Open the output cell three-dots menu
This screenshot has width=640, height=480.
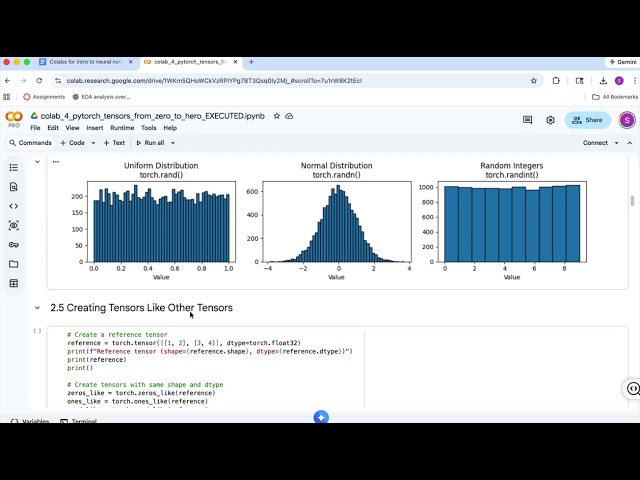tap(56, 162)
